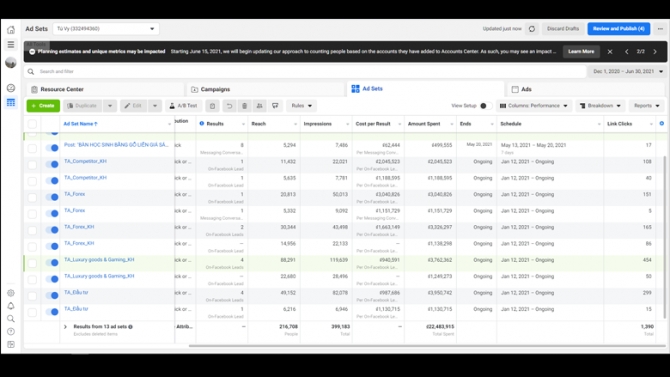
Task: Open the Reports dropdown
Action: [x=646, y=106]
